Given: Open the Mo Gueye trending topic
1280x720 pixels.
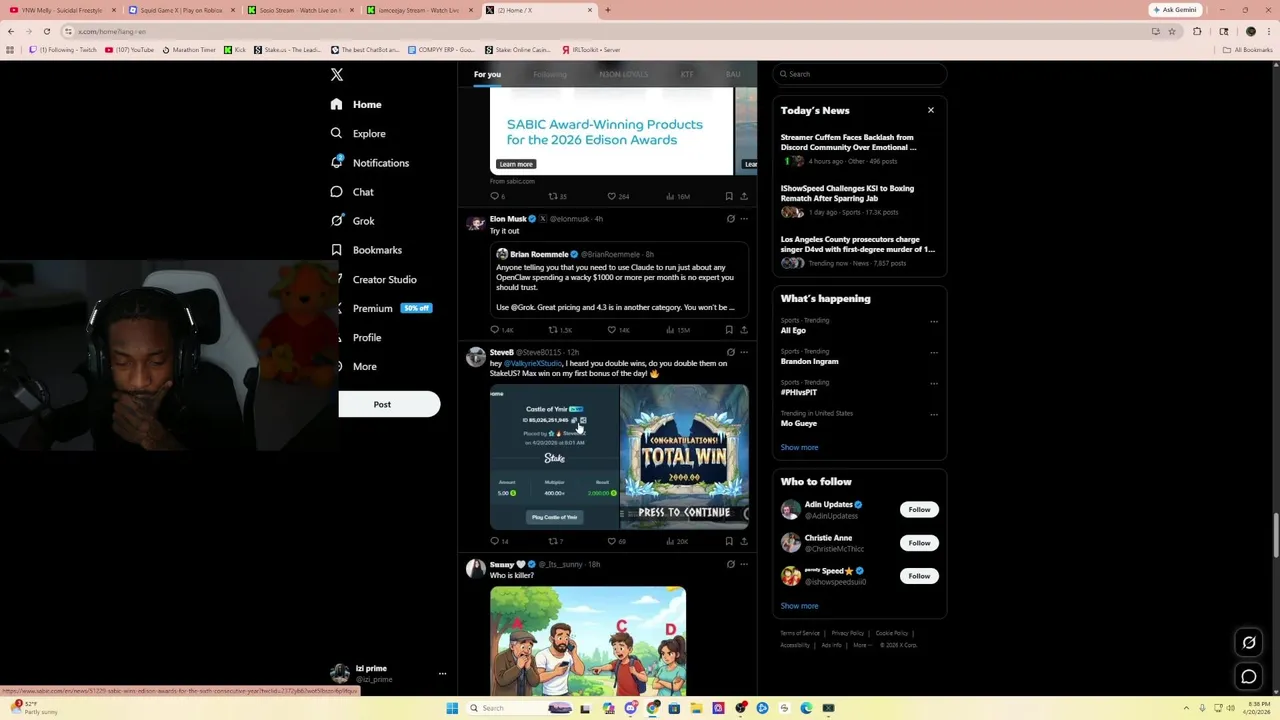Looking at the screenshot, I should click(x=799, y=423).
